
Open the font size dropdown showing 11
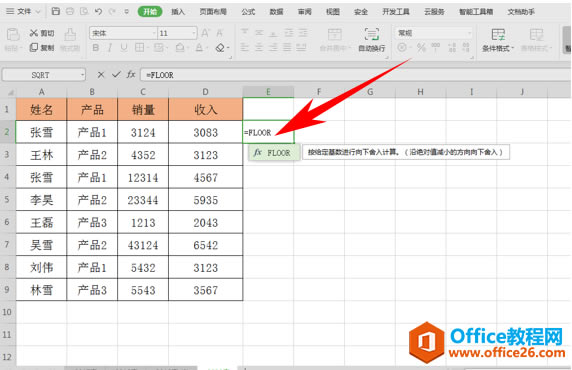click(194, 33)
